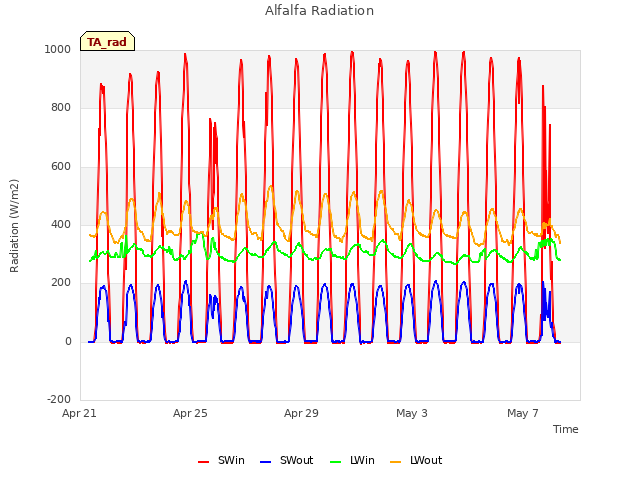Click the 600 y-axis tick label
Image resolution: width=640 pixels, height=480 pixels.
point(61,167)
